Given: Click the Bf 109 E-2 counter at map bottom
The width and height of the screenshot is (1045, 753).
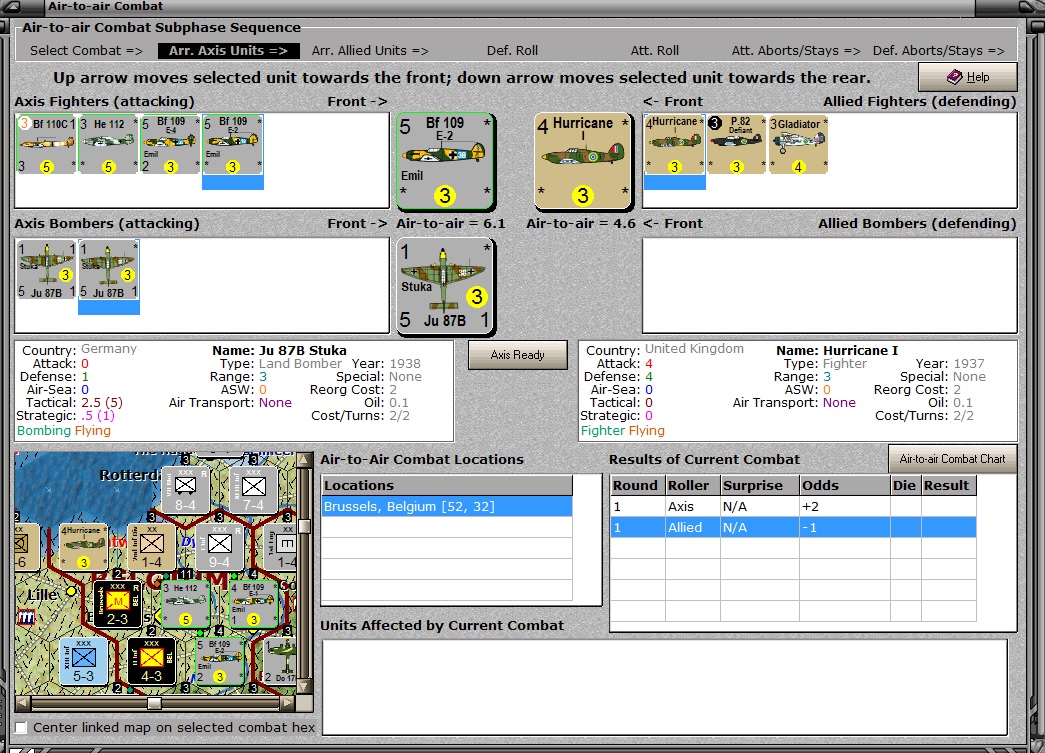Looking at the screenshot, I should point(219,661).
